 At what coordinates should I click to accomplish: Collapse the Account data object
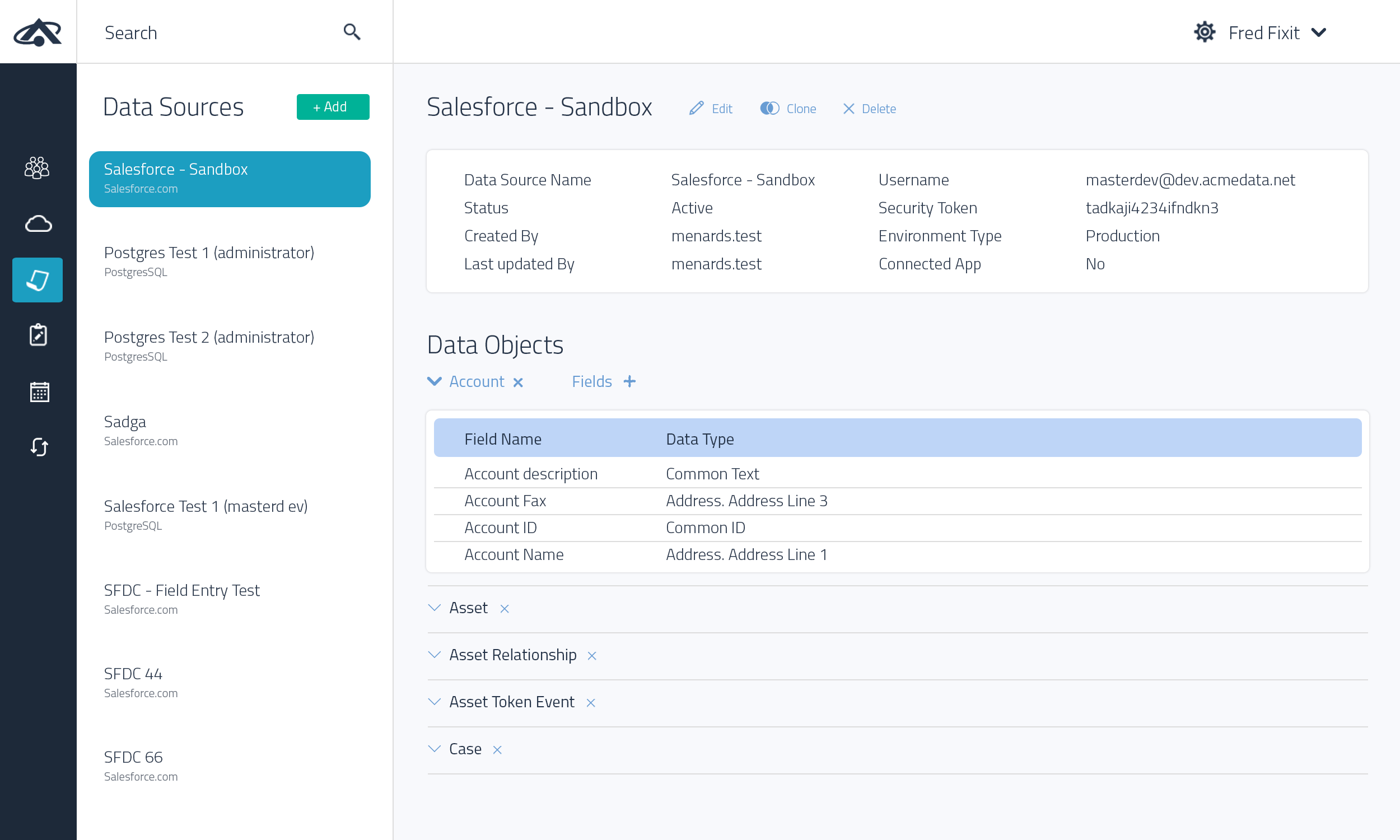(434, 381)
